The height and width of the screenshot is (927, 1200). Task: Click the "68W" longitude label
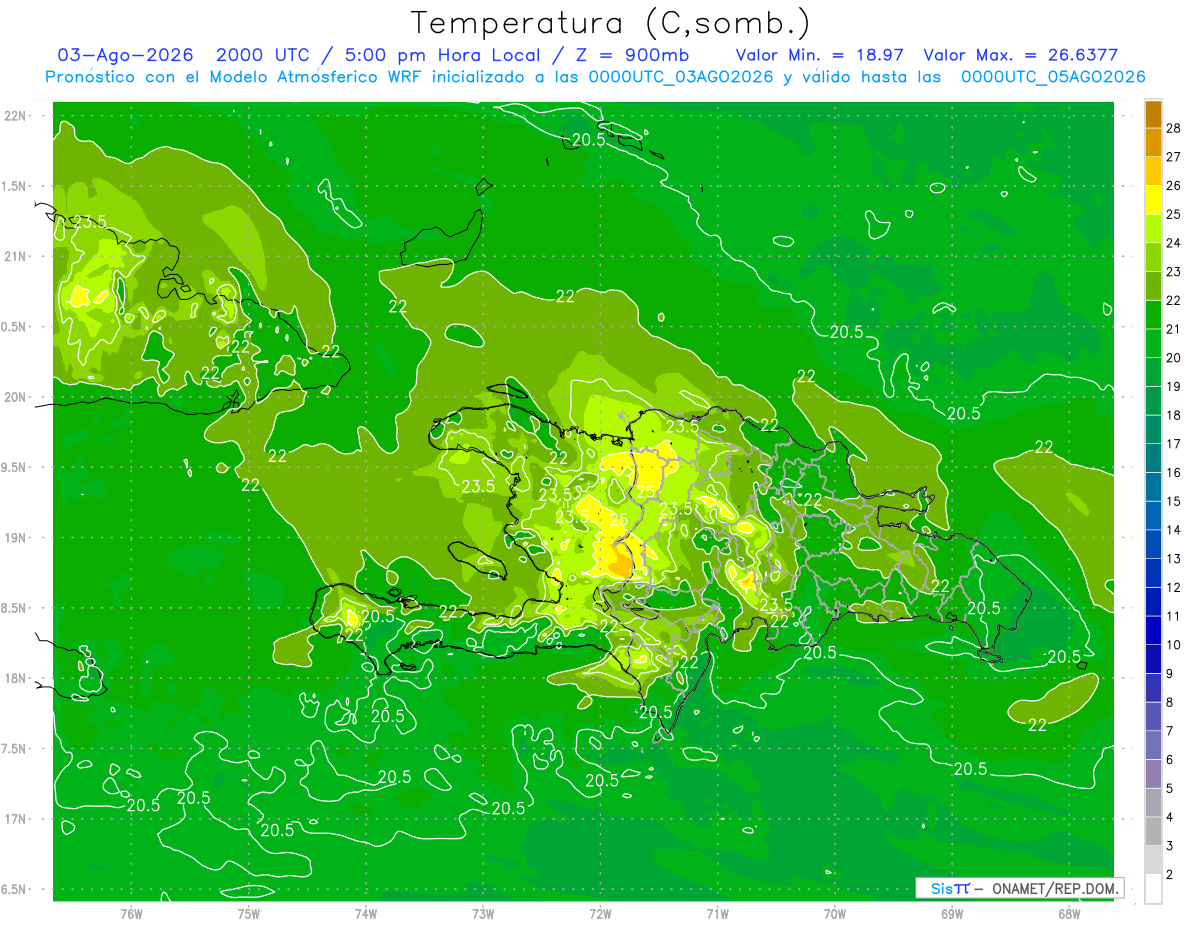[x=1069, y=914]
